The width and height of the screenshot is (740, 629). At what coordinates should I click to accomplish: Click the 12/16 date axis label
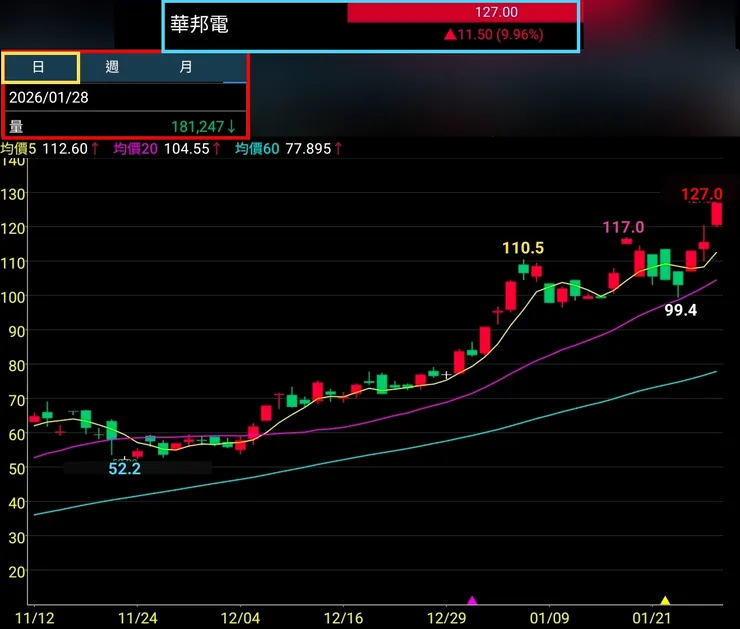343,618
